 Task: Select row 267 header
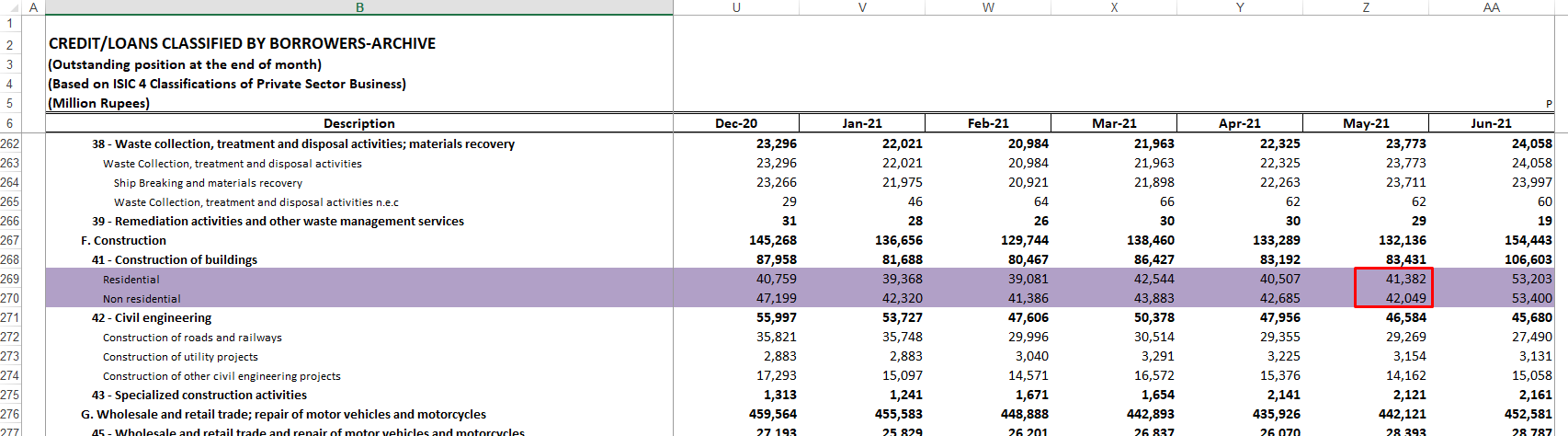coord(10,240)
